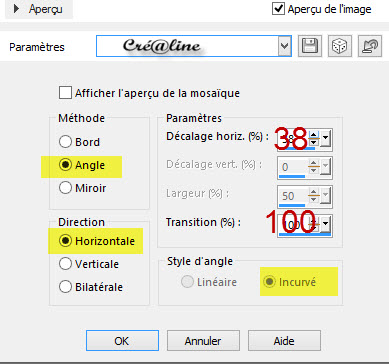The image size is (389, 364).
Task: Select the Angle method radio button
Action: click(65, 165)
